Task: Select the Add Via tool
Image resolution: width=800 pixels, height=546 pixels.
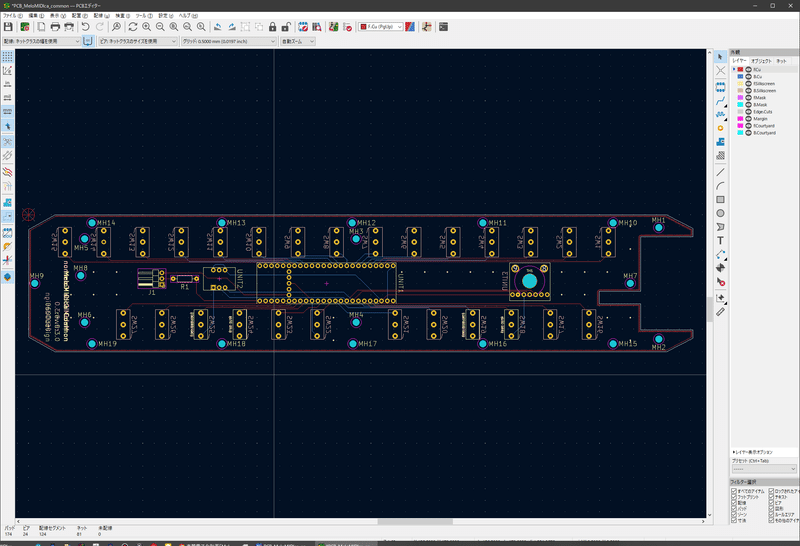Action: (x=720, y=128)
